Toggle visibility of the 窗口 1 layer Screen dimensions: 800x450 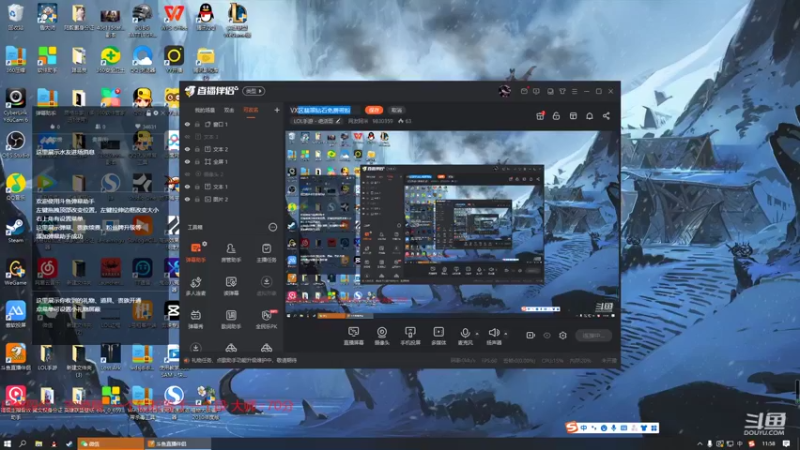187,124
